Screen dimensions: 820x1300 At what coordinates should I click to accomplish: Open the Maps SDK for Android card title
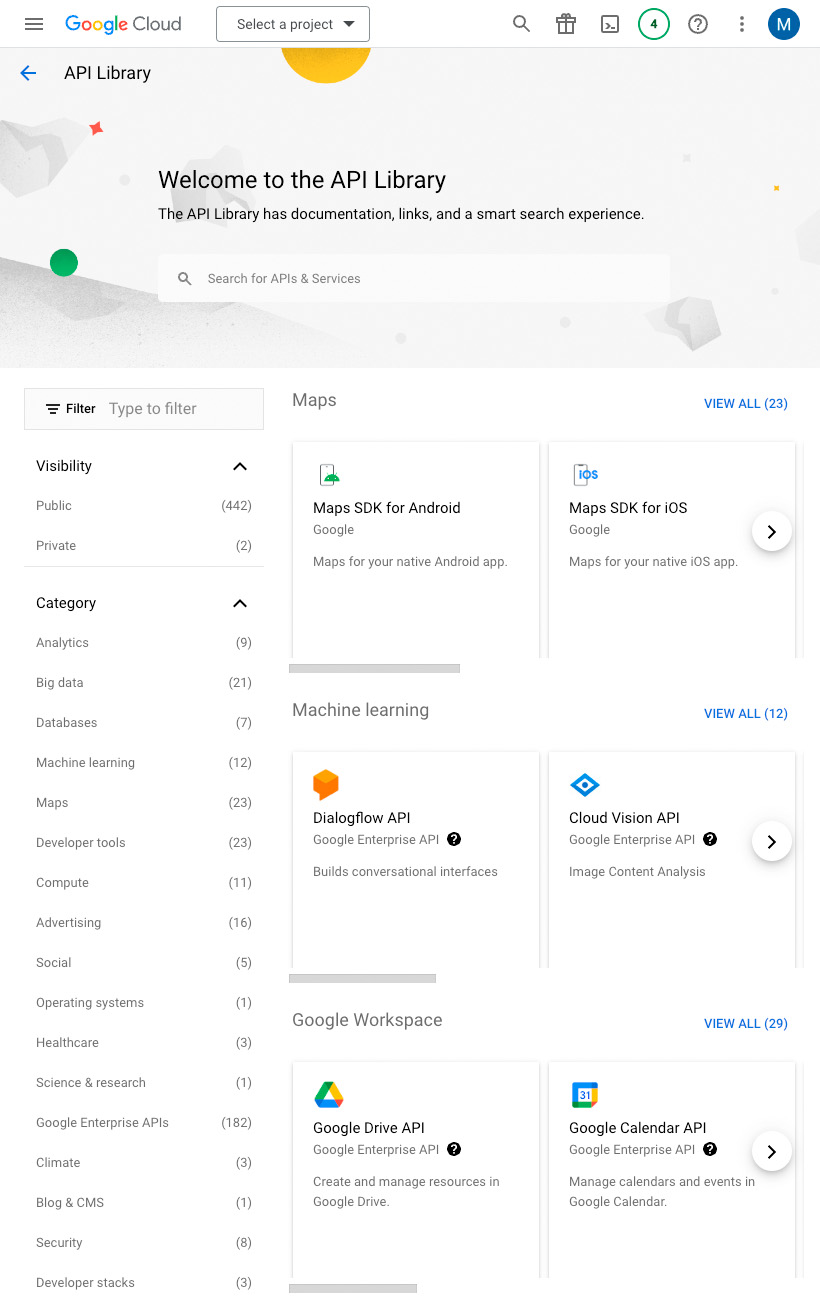click(387, 508)
